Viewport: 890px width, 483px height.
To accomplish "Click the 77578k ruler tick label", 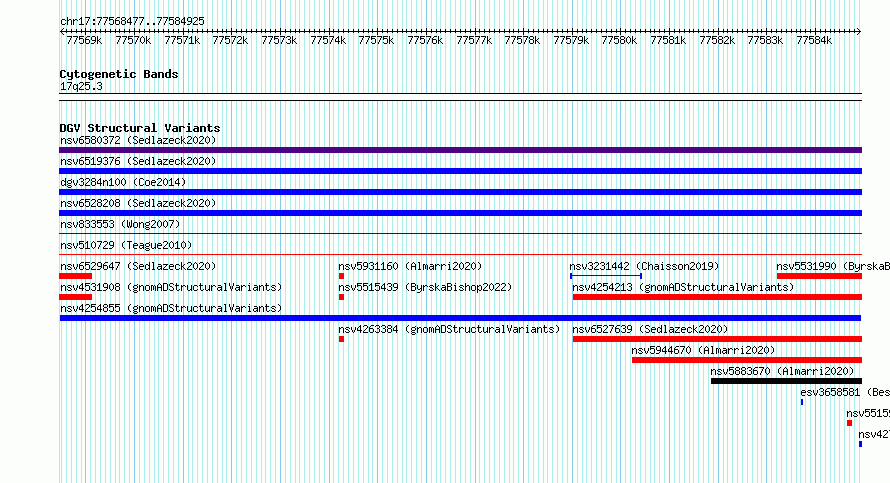I will pyautogui.click(x=522, y=40).
